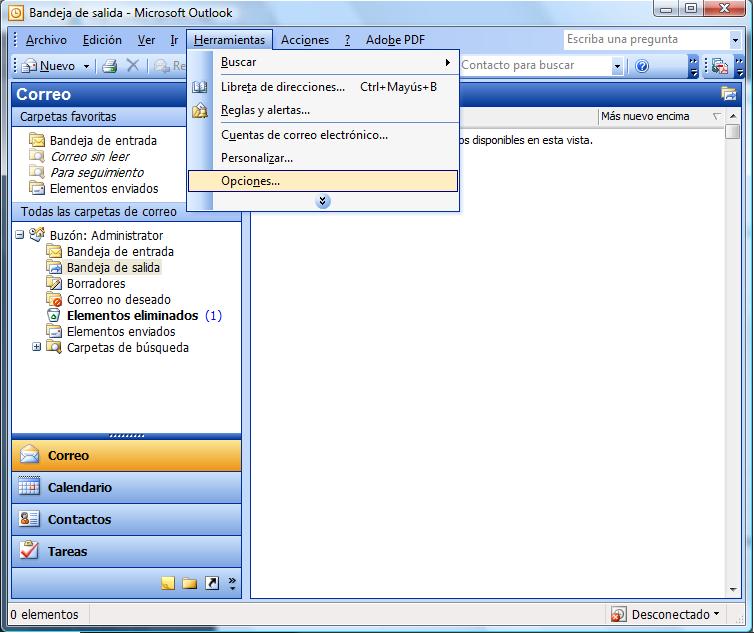Open the Buscar submenu
The image size is (754, 633).
tap(323, 63)
